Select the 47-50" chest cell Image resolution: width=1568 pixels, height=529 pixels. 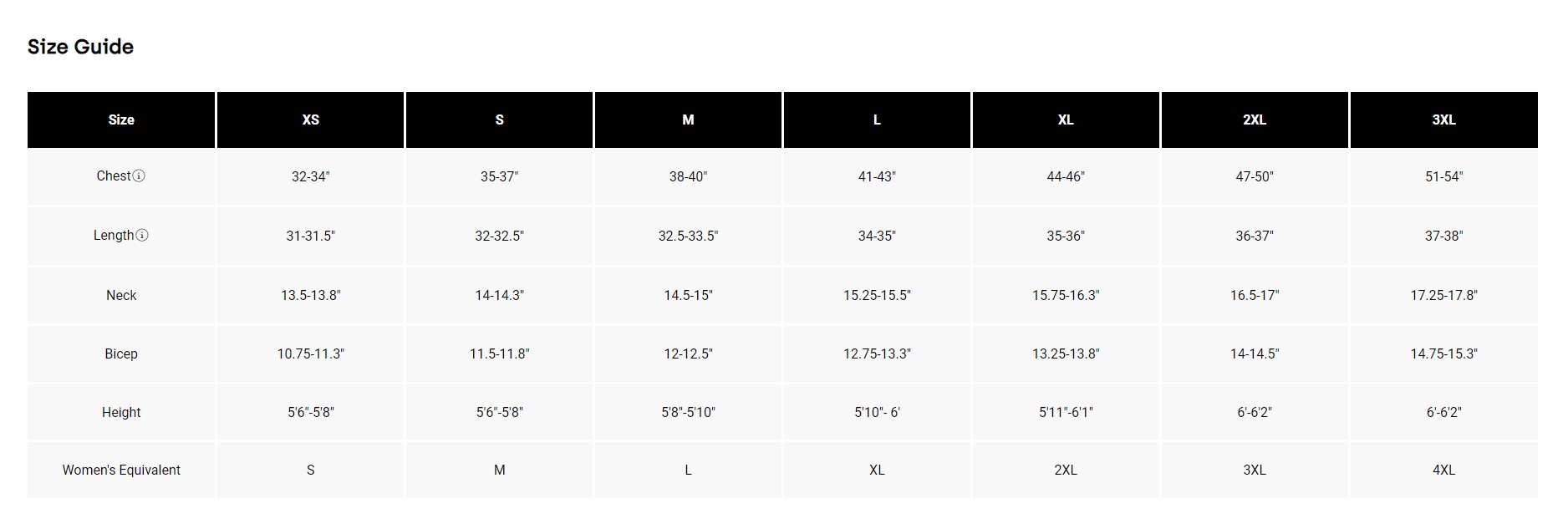click(x=1254, y=176)
